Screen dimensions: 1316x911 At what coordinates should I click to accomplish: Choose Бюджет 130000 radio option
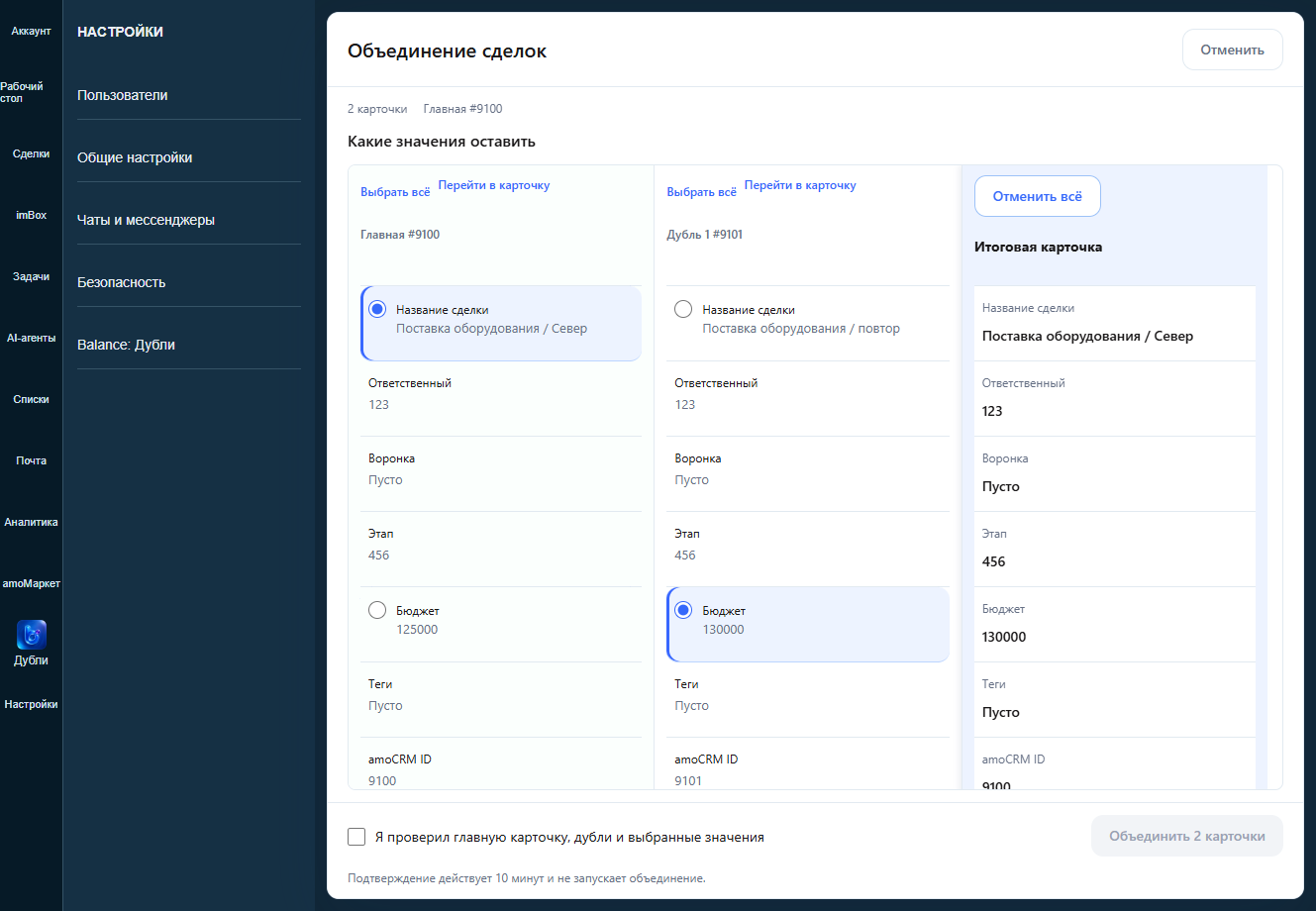[x=683, y=610]
